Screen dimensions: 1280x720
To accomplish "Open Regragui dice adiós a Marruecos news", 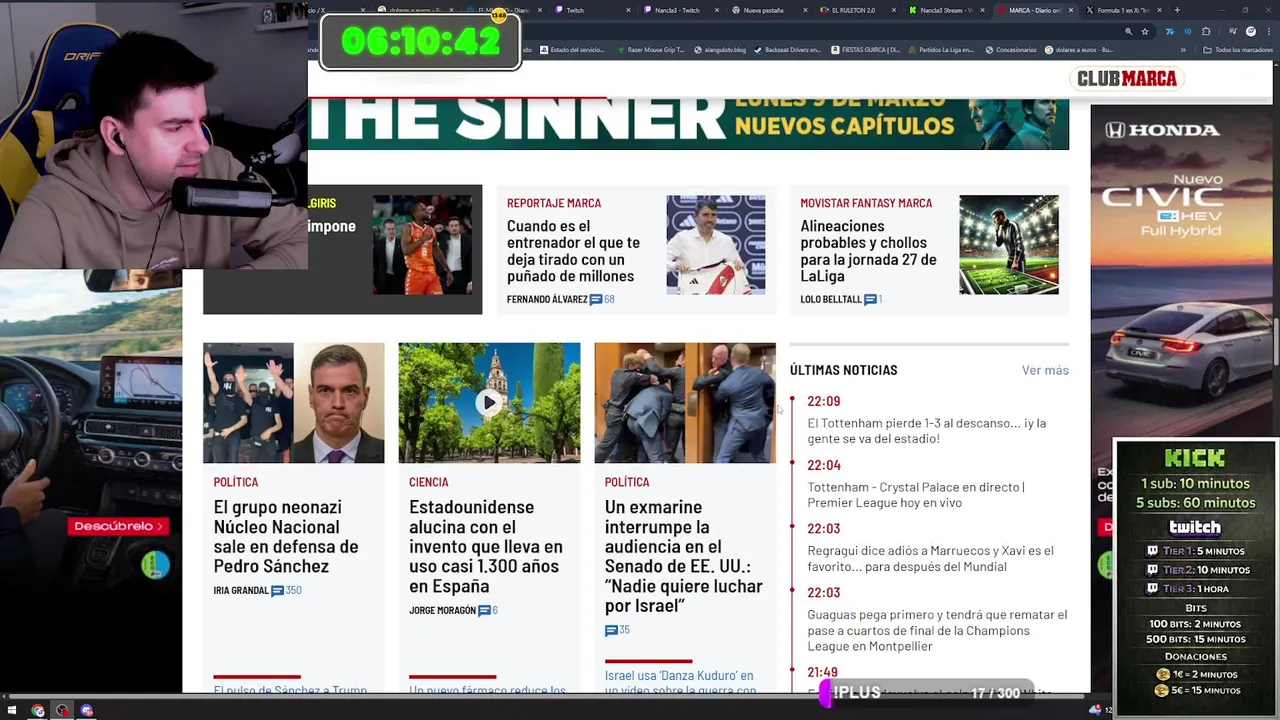I will pos(930,559).
